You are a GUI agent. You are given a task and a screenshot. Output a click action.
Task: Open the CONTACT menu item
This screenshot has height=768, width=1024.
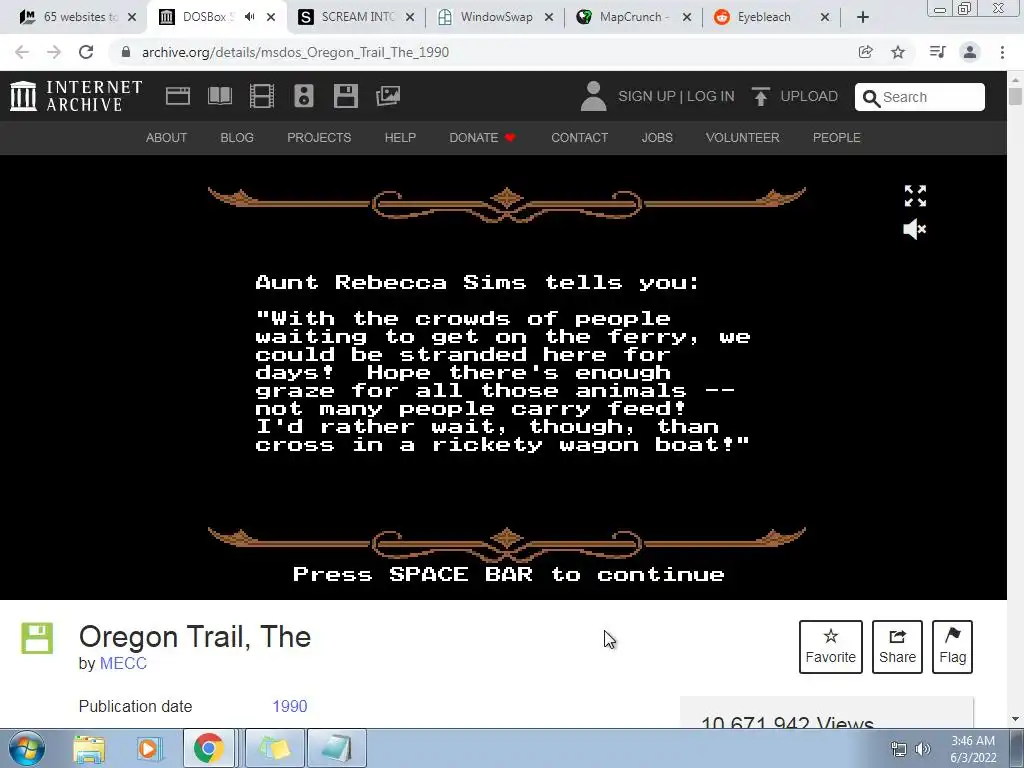pyautogui.click(x=579, y=138)
